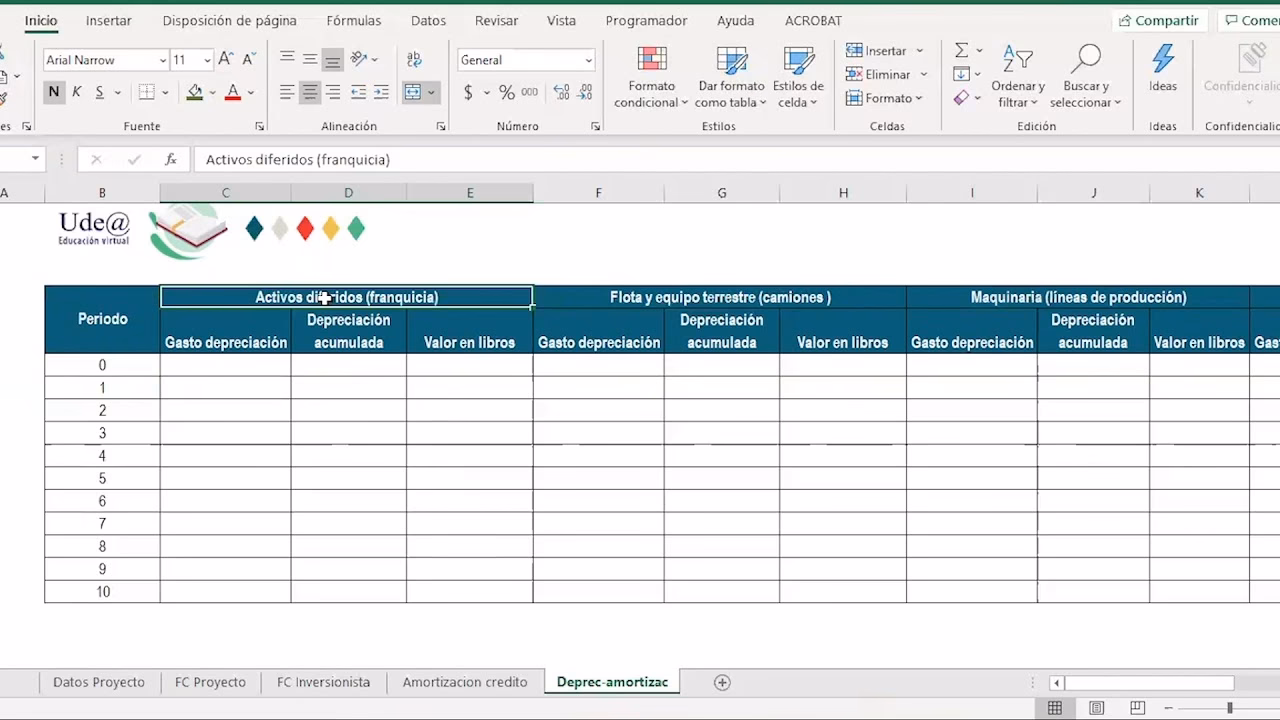This screenshot has height=720, width=1280.
Task: Click the AutoSum sigma icon
Action: 961,50
